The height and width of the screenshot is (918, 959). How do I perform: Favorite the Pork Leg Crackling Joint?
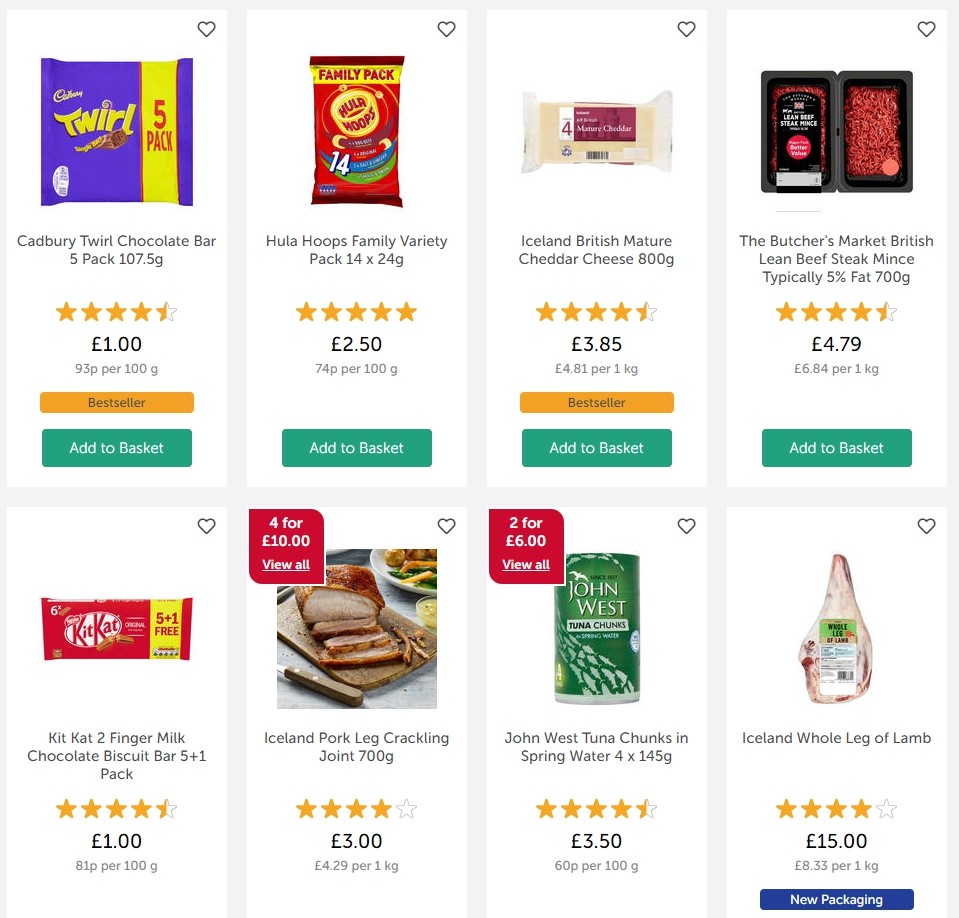click(447, 526)
